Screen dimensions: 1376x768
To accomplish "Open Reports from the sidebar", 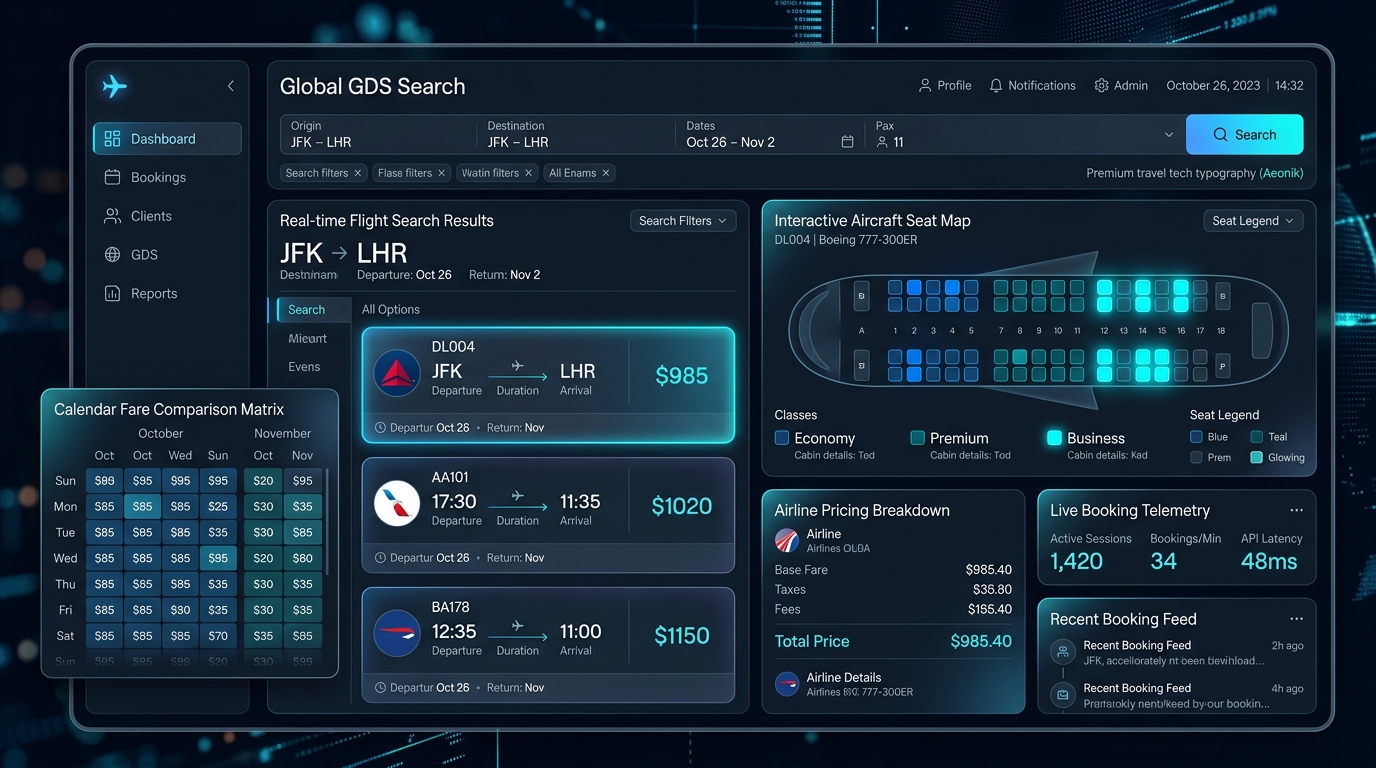I will click(x=167, y=294).
